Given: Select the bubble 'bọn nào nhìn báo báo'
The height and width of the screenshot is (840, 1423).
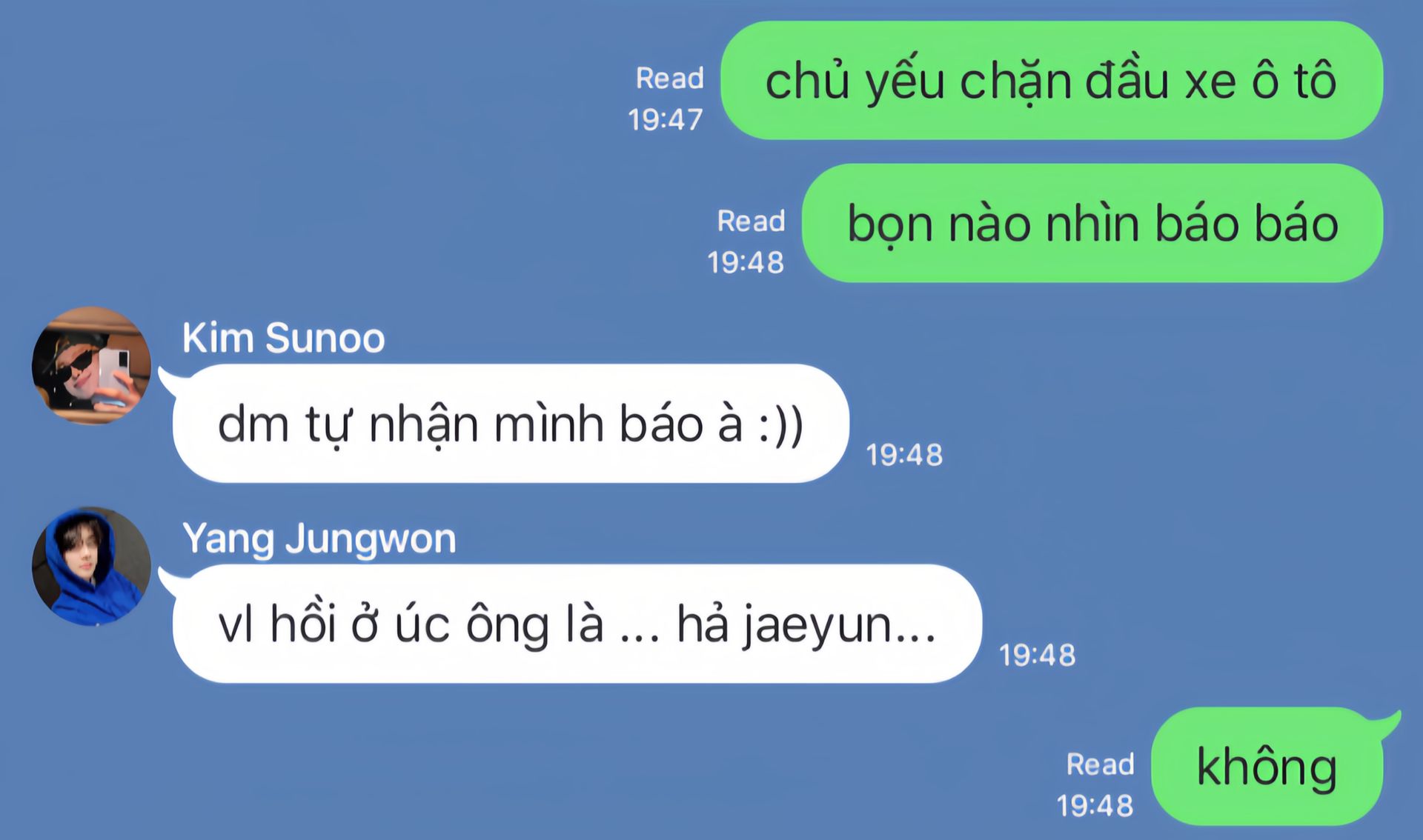Looking at the screenshot, I should tap(1092, 223).
